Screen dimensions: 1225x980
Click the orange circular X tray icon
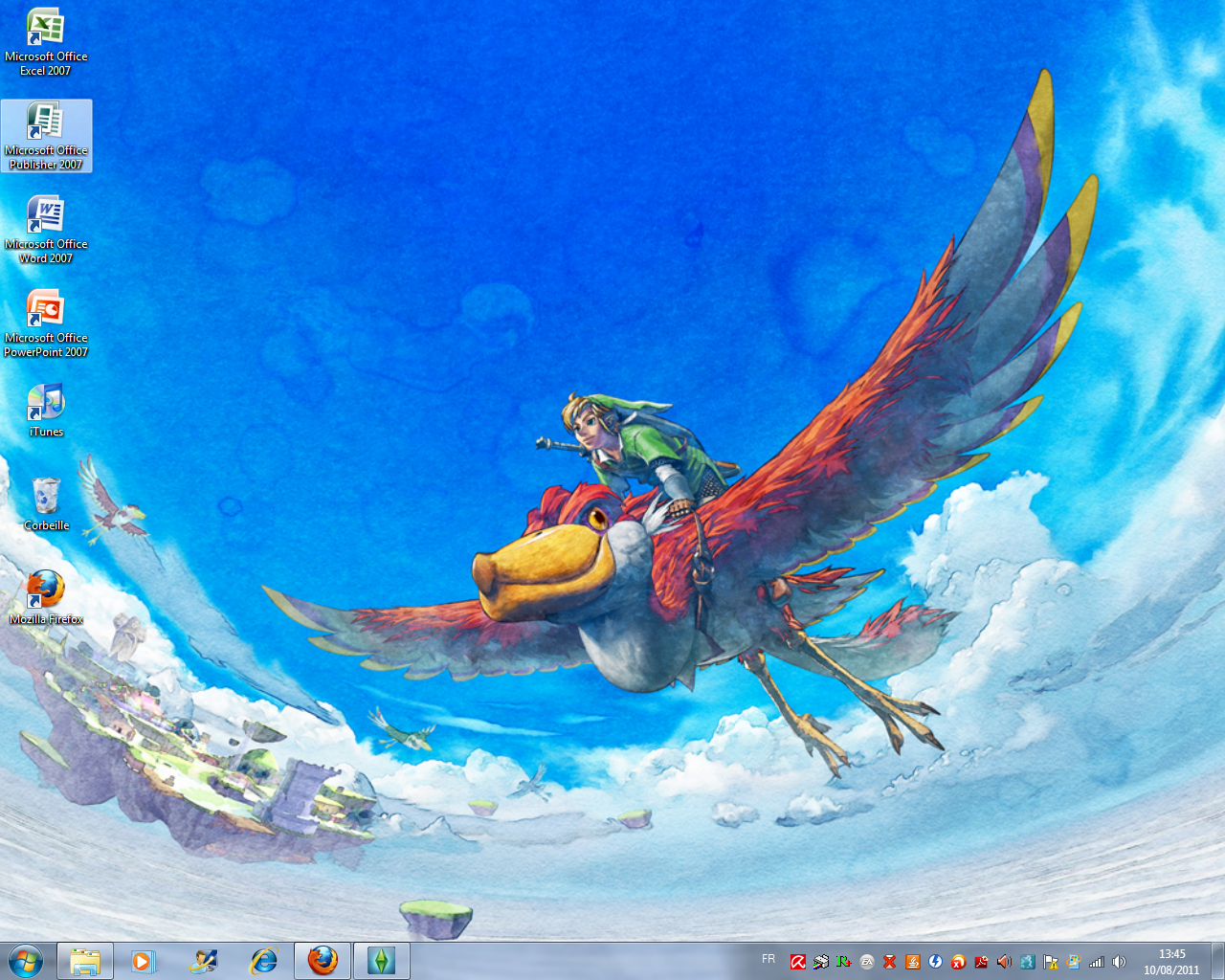(958, 962)
